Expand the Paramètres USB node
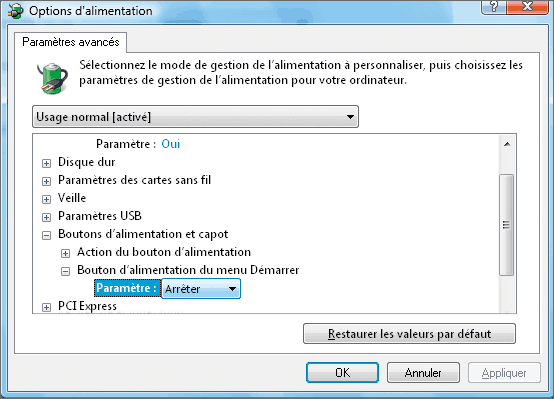The height and width of the screenshot is (399, 554). (x=46, y=217)
